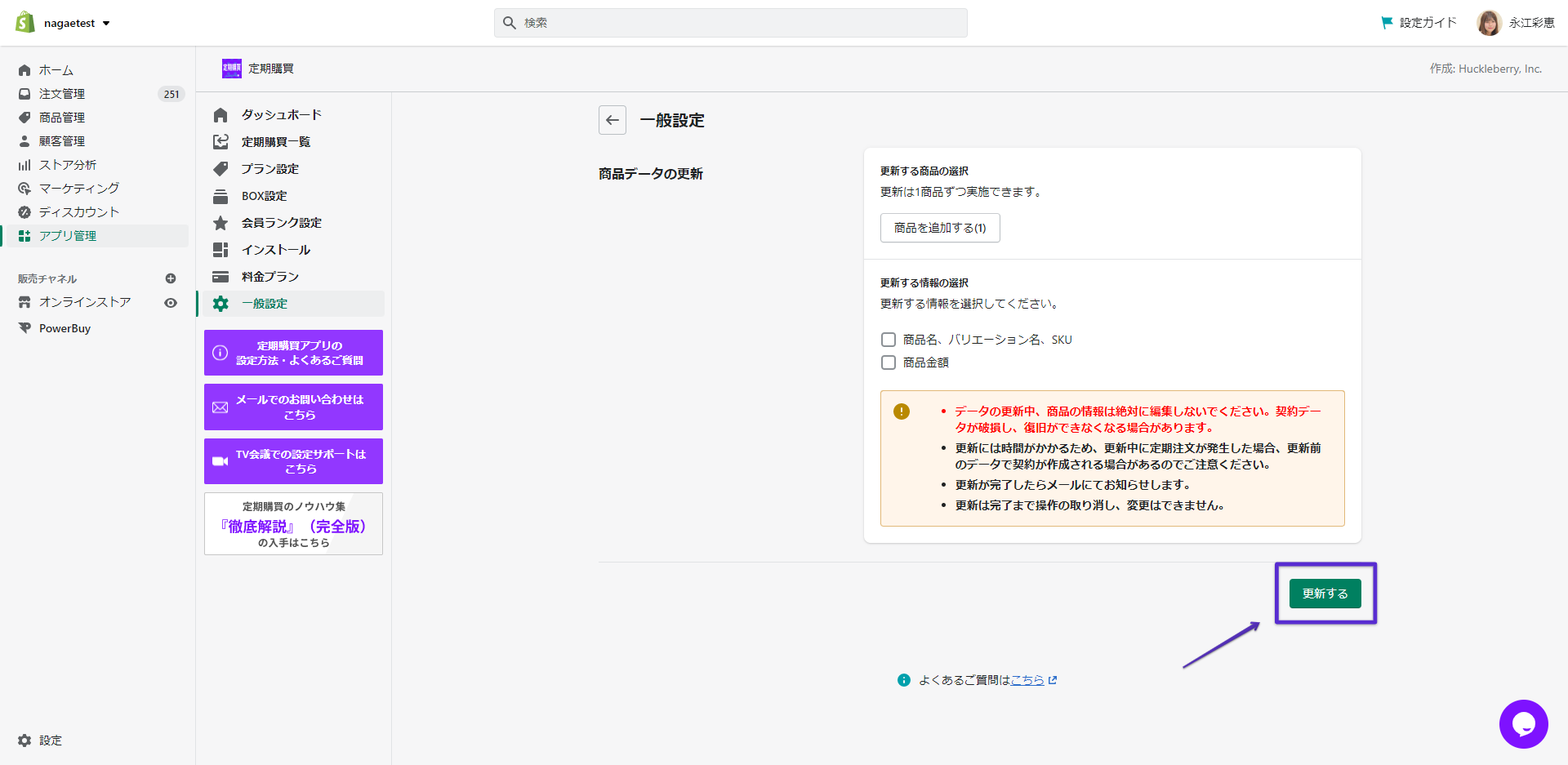Click the Shopify logo icon
The width and height of the screenshot is (1568, 765).
tap(25, 22)
